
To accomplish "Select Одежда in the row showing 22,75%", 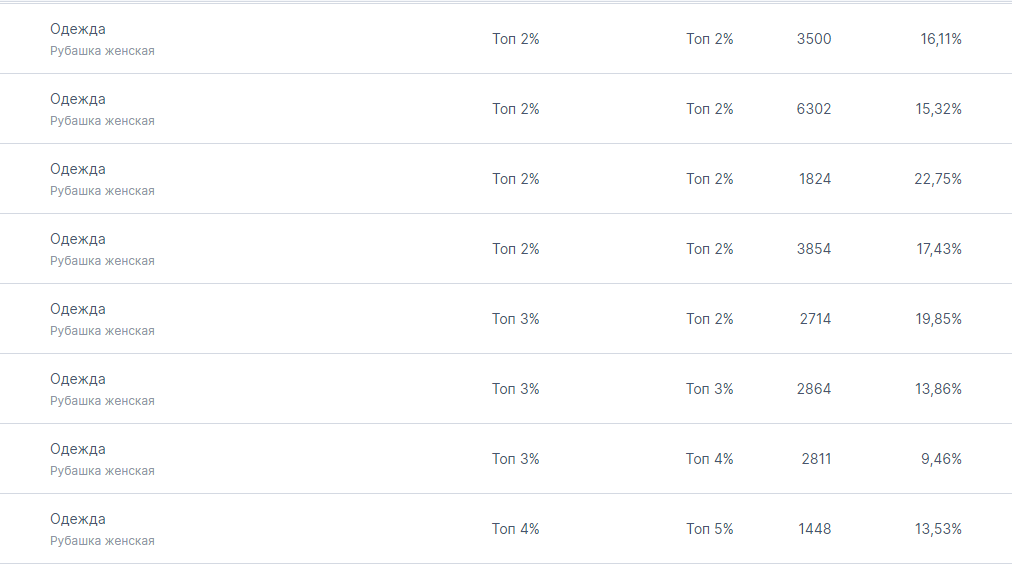I will [x=78, y=169].
